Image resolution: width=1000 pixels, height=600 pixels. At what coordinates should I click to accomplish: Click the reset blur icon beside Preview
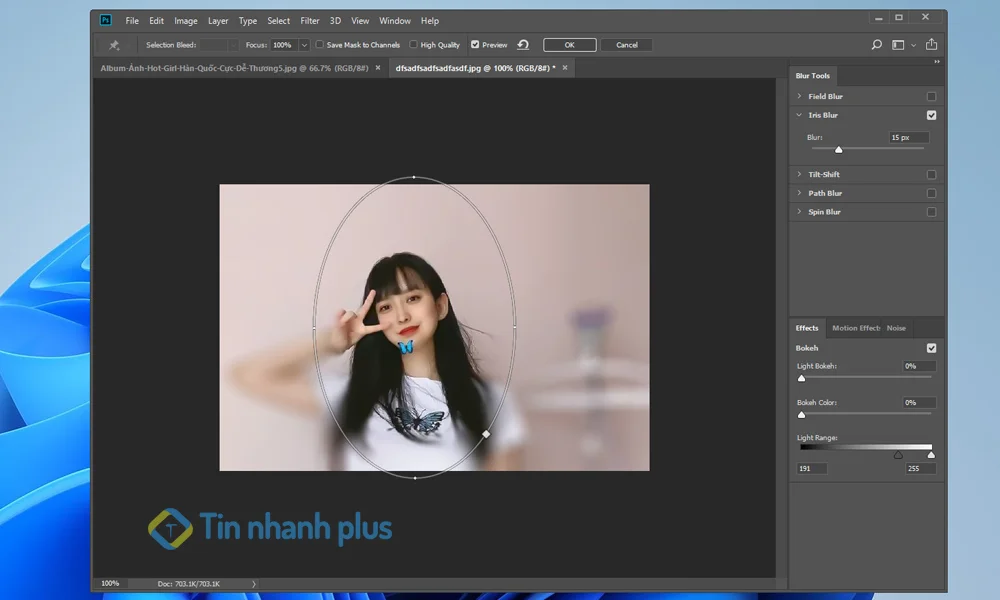point(523,45)
